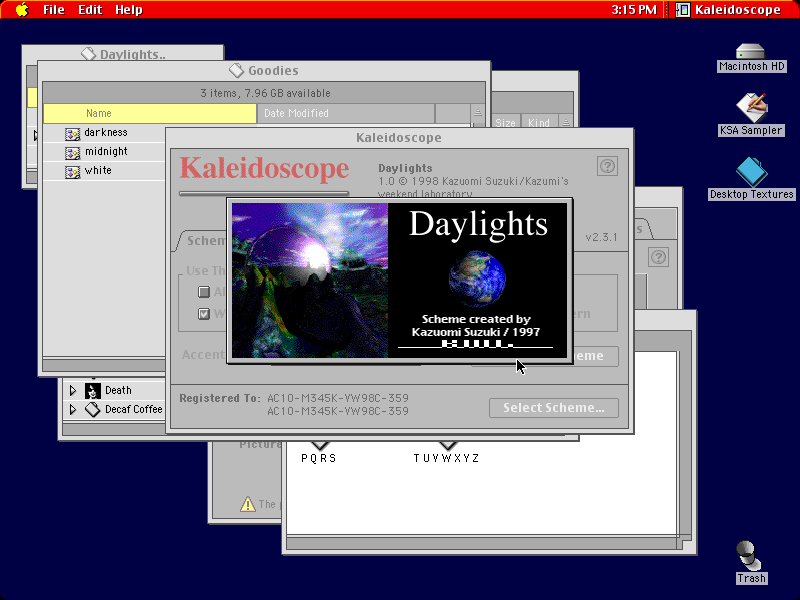Image resolution: width=800 pixels, height=600 pixels.
Task: Toggle the unchecked checkbox in Kaleidoscope window
Action: tap(204, 292)
